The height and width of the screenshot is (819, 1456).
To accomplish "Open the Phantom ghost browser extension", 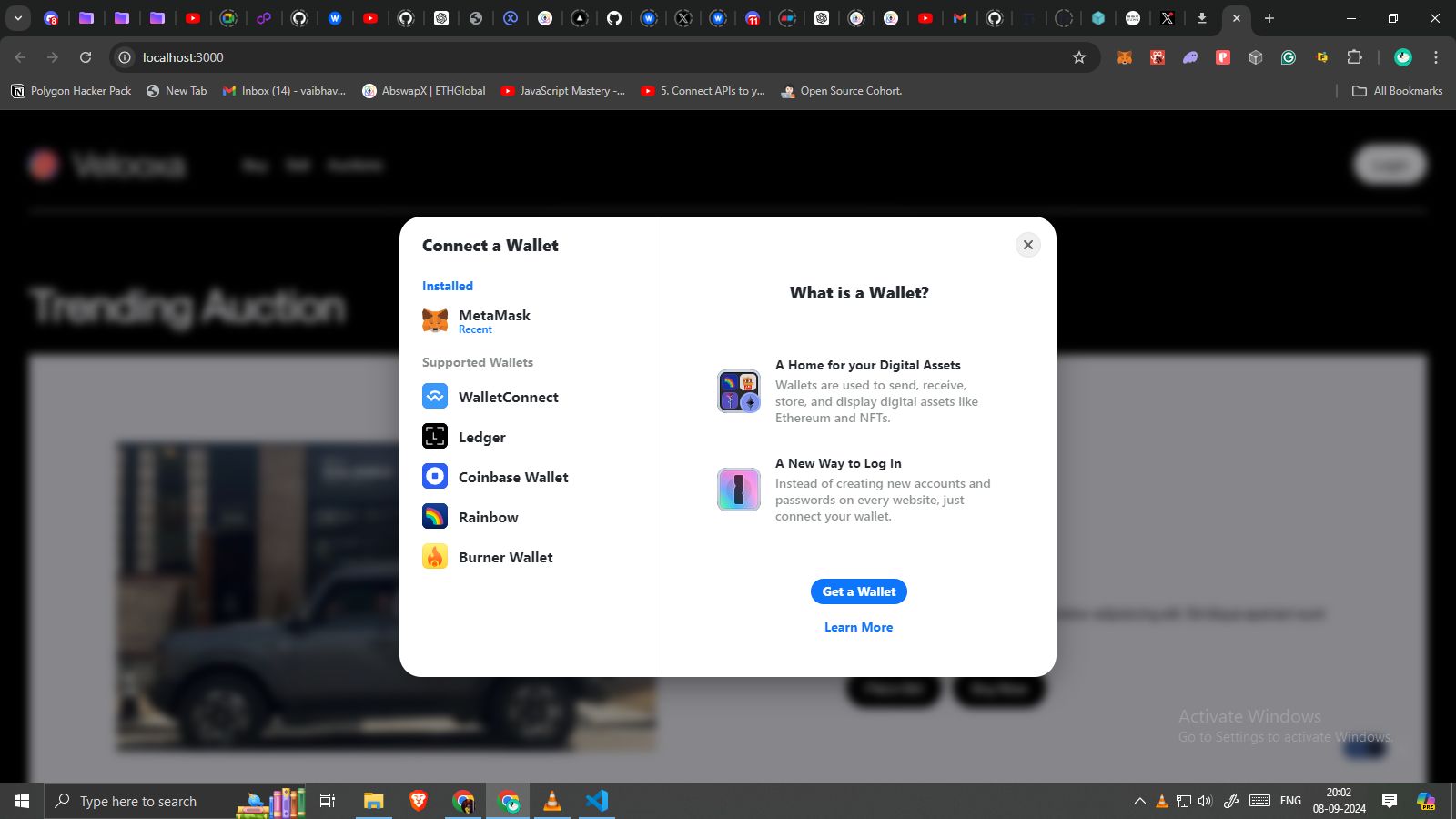I will [1190, 57].
